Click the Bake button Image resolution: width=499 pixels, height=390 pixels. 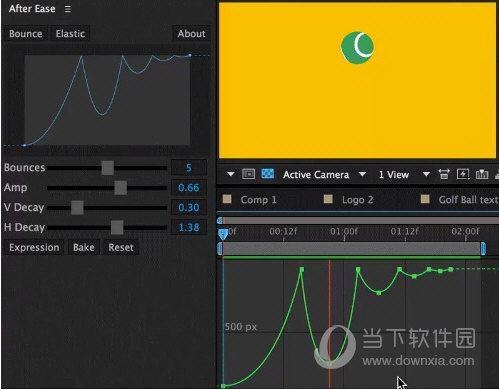[x=84, y=247]
